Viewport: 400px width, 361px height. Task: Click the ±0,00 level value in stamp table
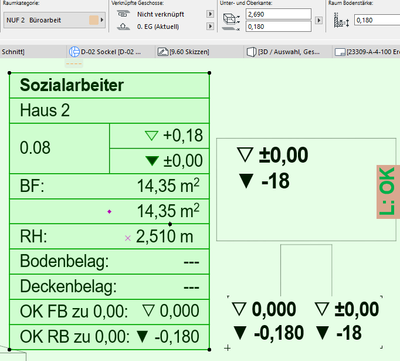coord(183,161)
